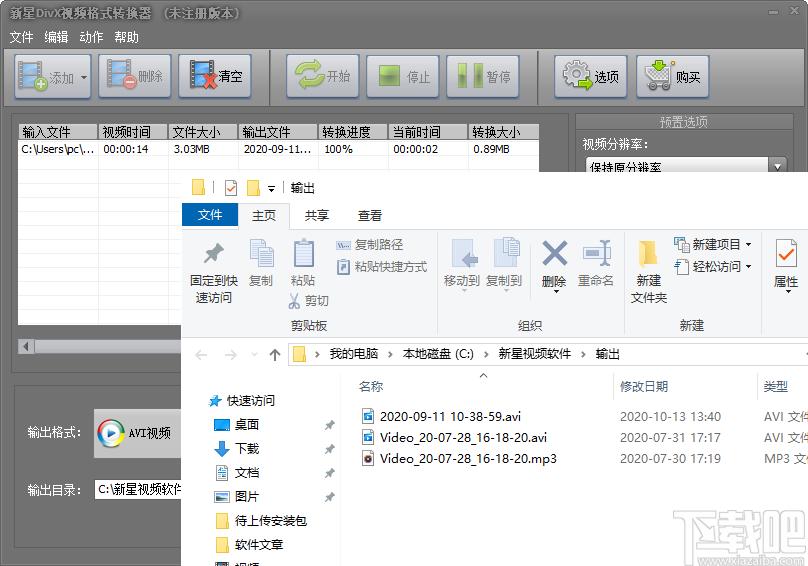Open the 轻松访问 dropdown
The width and height of the screenshot is (808, 566).
(713, 267)
